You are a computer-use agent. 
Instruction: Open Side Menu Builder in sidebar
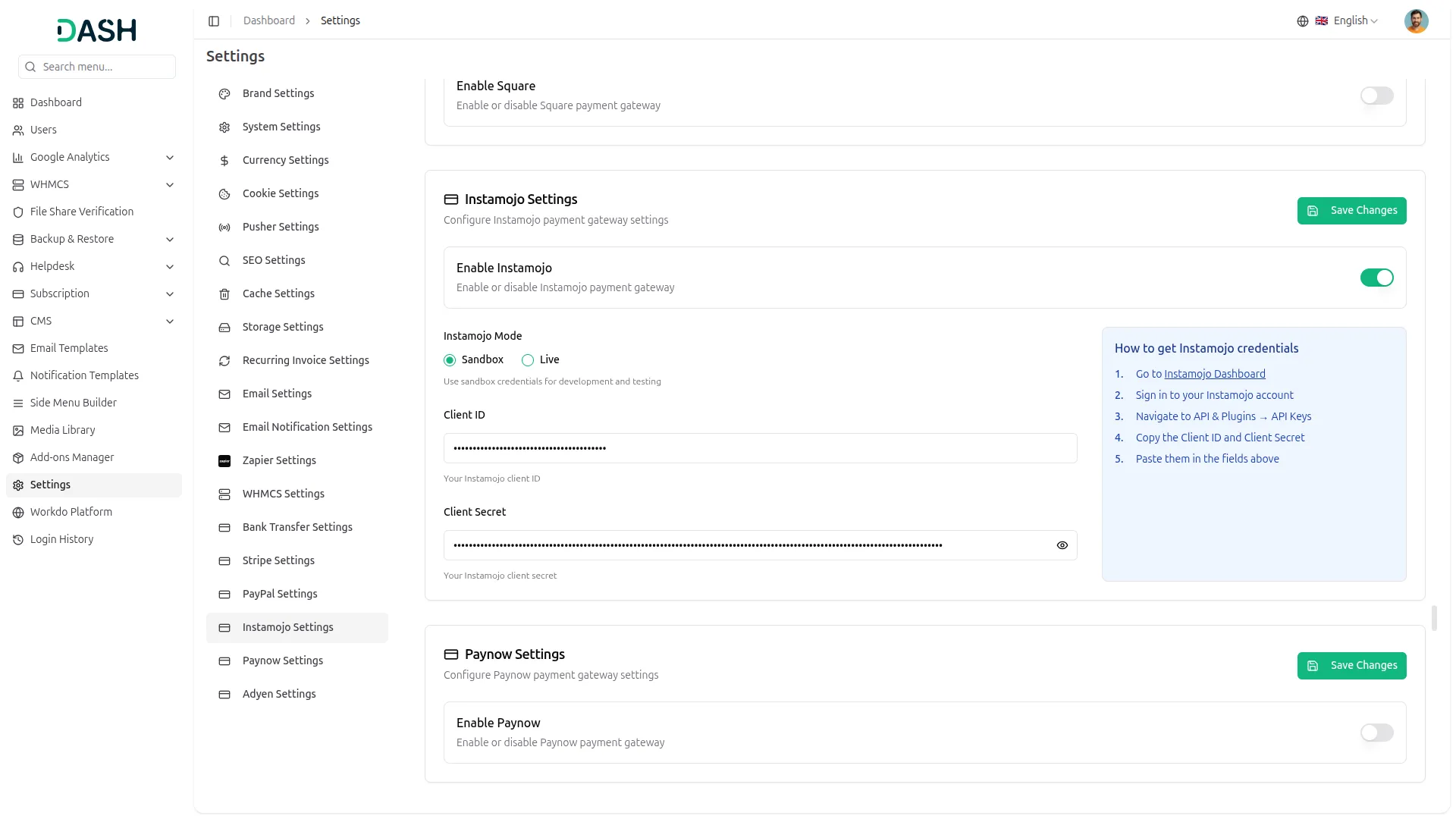94,403
